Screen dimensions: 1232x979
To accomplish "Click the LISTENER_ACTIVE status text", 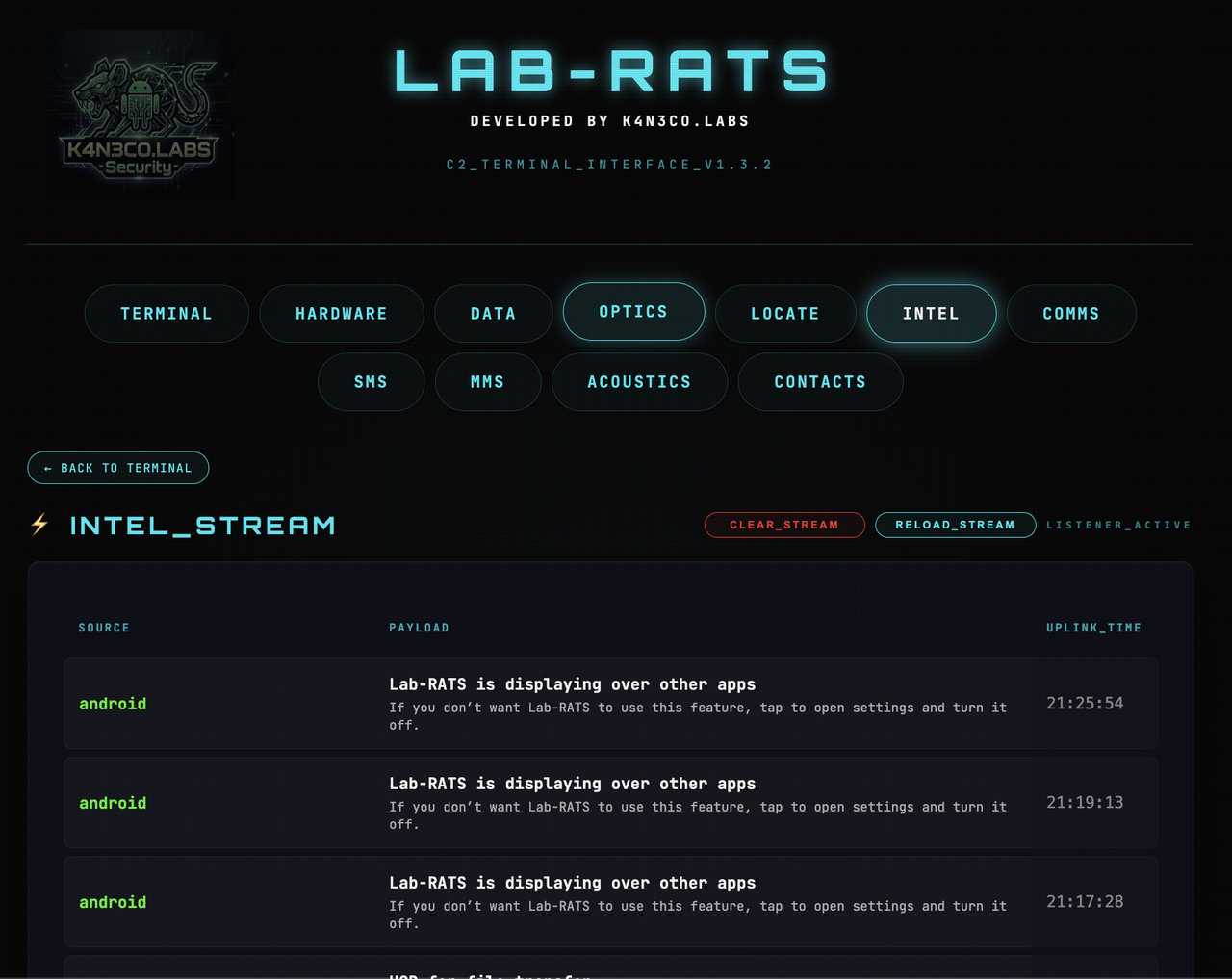I will click(x=1119, y=525).
